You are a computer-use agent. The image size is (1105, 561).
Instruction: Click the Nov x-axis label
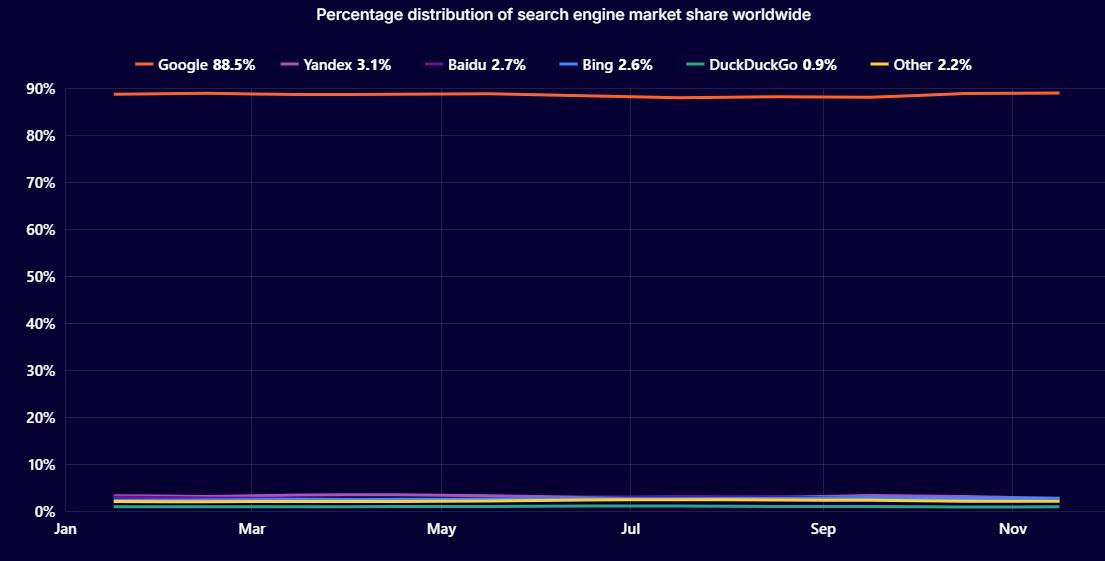pyautogui.click(x=1013, y=529)
